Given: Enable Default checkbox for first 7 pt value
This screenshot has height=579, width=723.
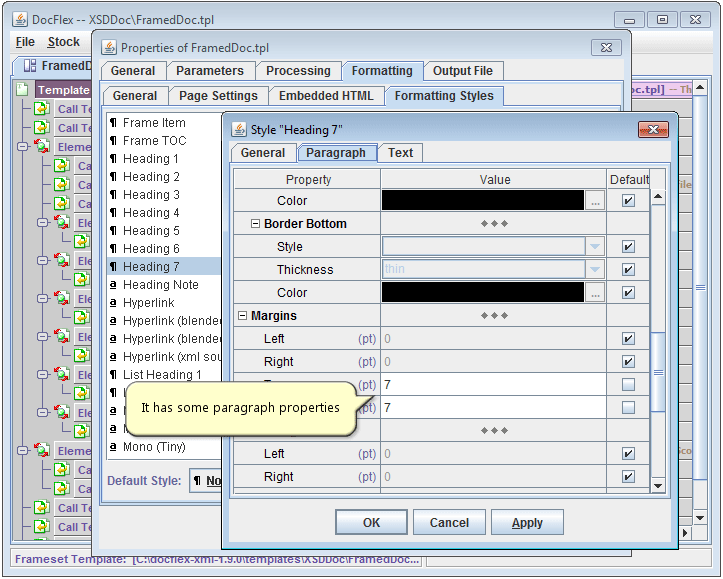Looking at the screenshot, I should click(x=628, y=385).
